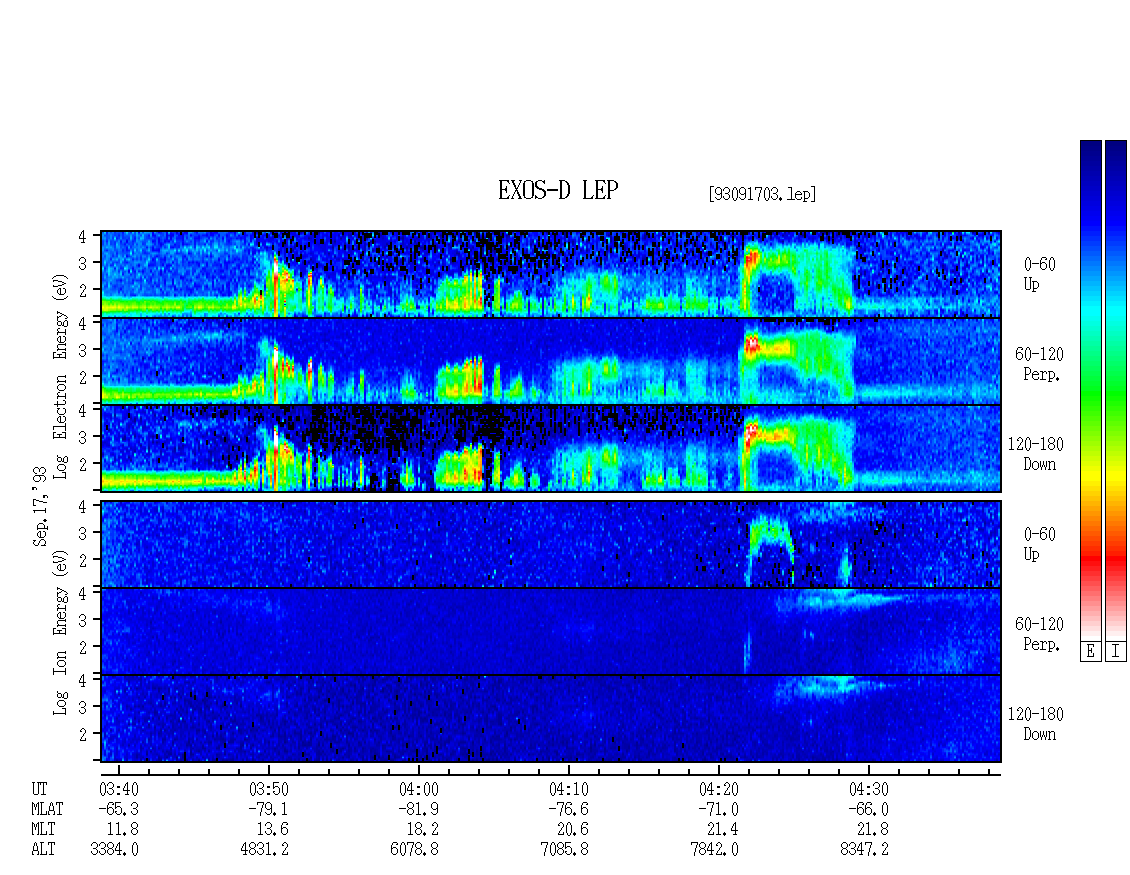Click the MLT value 13.6

tap(273, 830)
